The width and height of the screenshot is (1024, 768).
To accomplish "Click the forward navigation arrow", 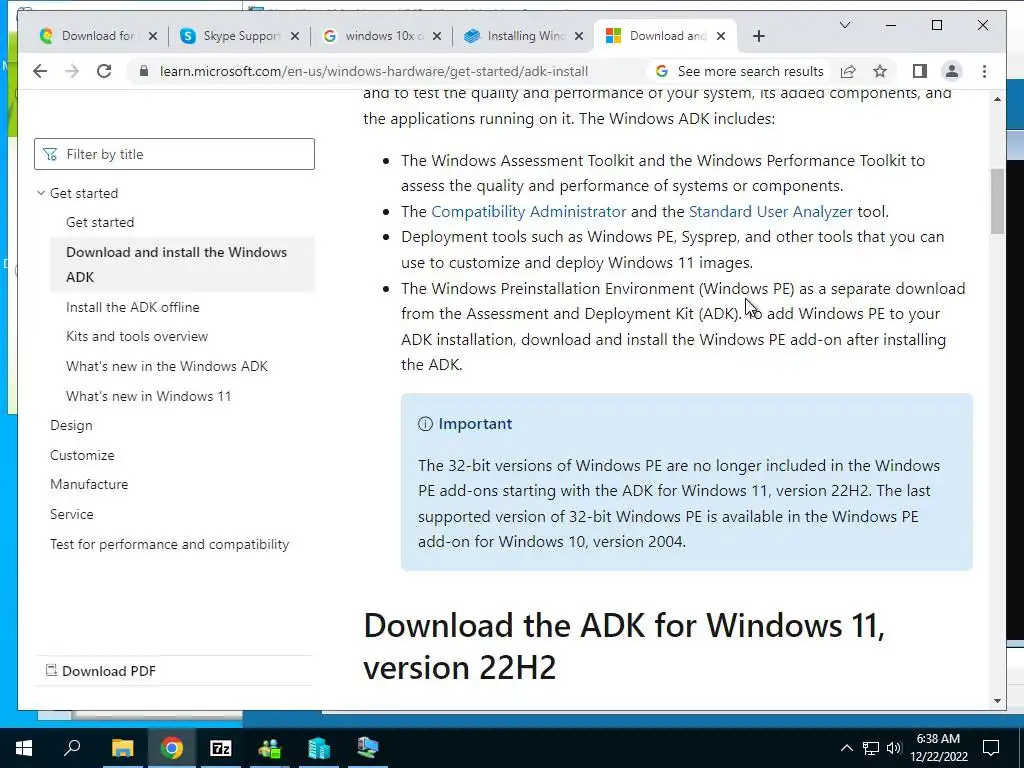I will tap(72, 71).
